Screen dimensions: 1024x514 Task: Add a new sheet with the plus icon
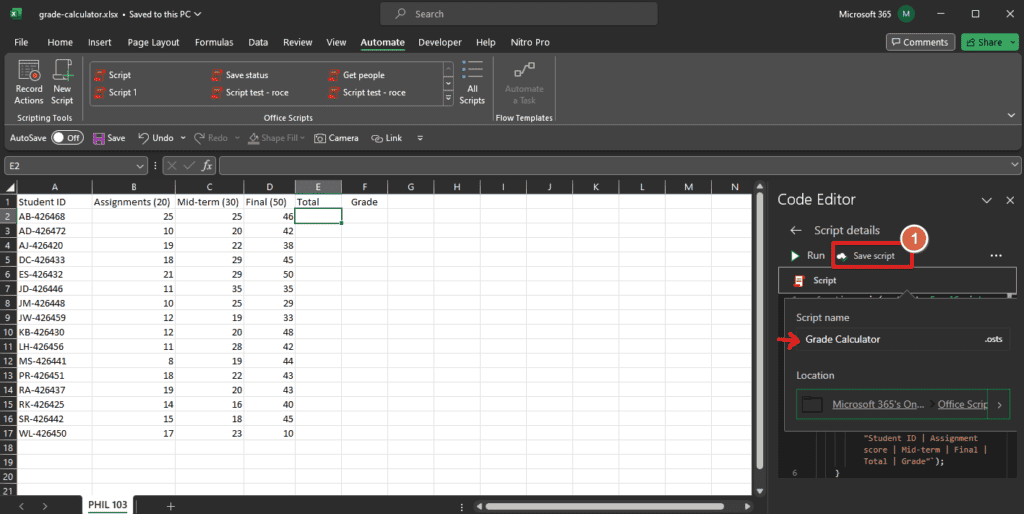coord(170,506)
